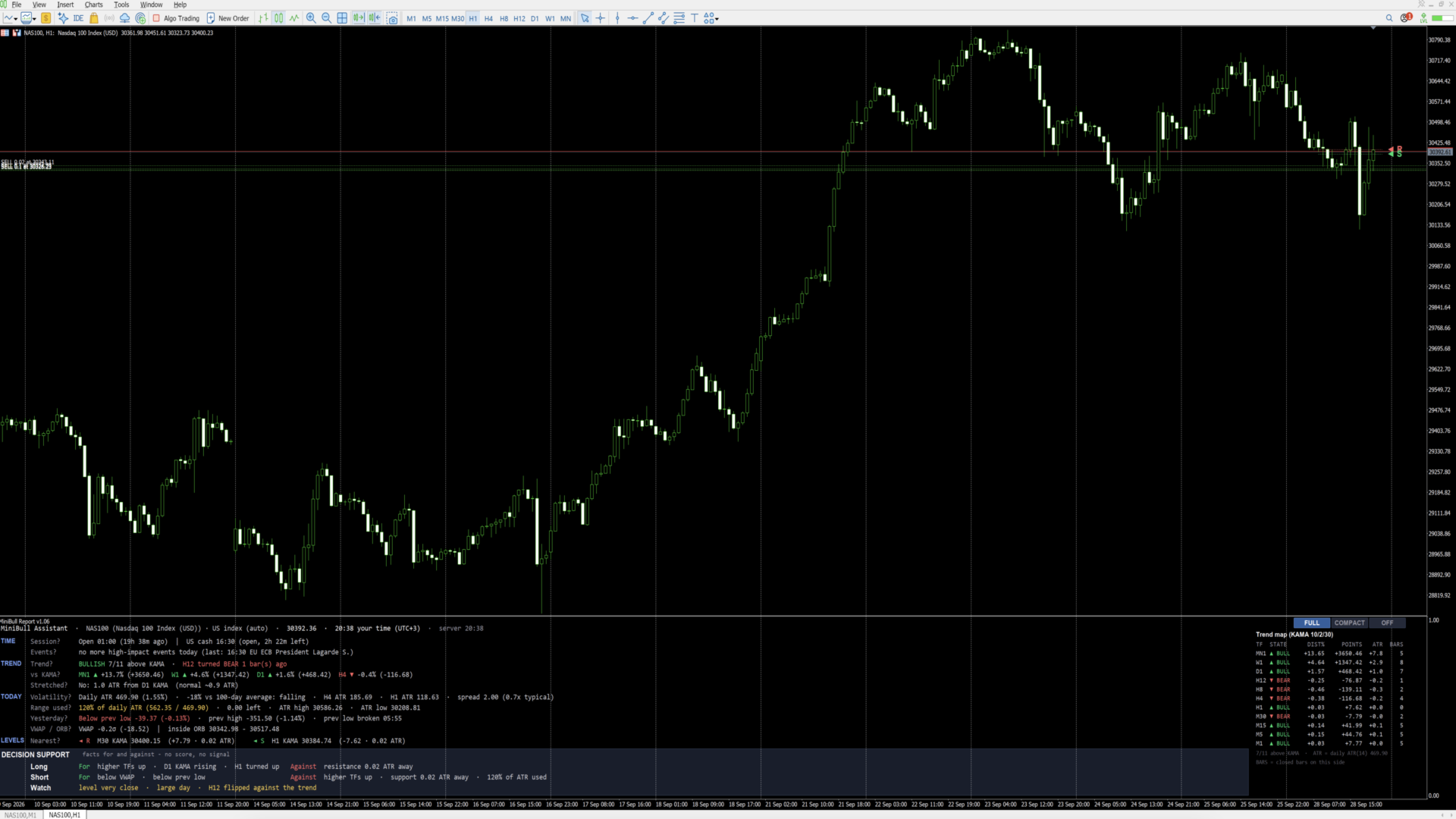
Task: Enable tile windows grid layout
Action: (x=342, y=18)
